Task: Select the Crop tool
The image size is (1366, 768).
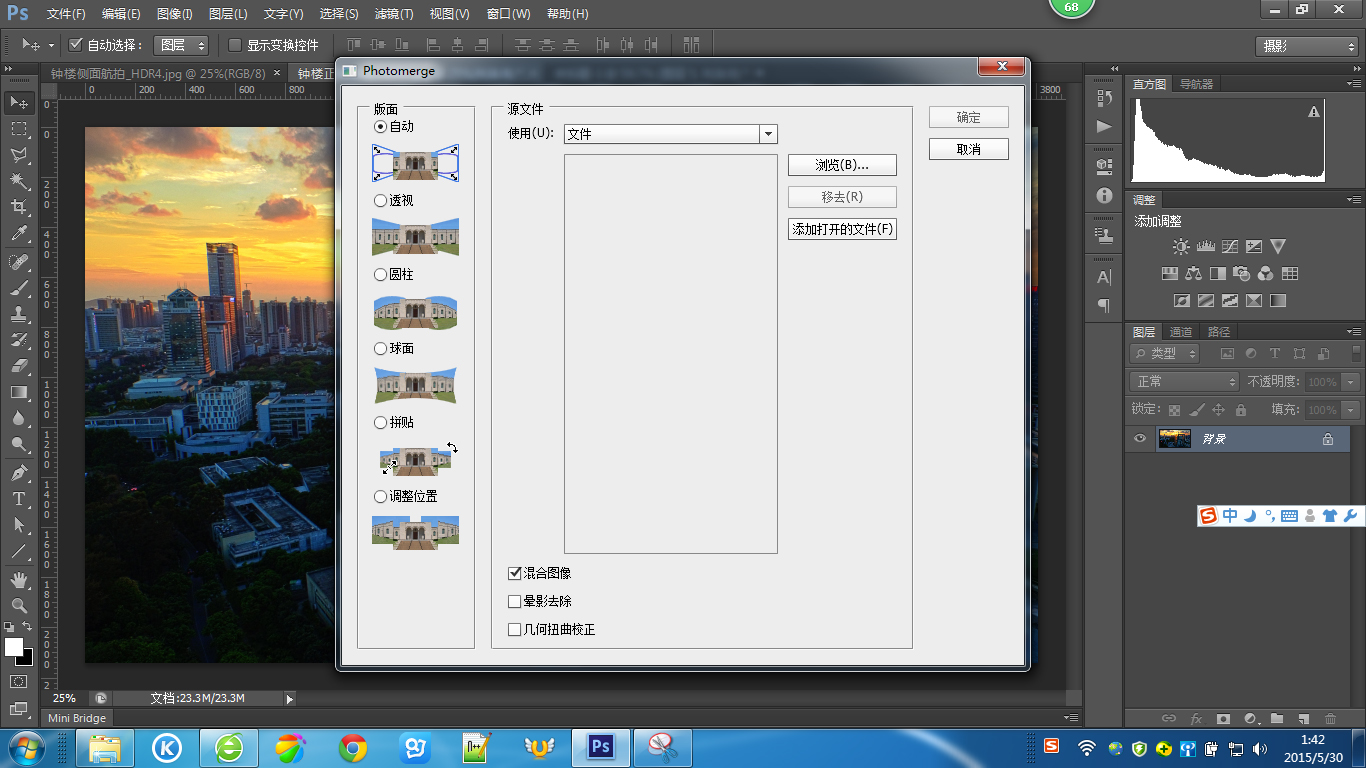Action: (19, 207)
